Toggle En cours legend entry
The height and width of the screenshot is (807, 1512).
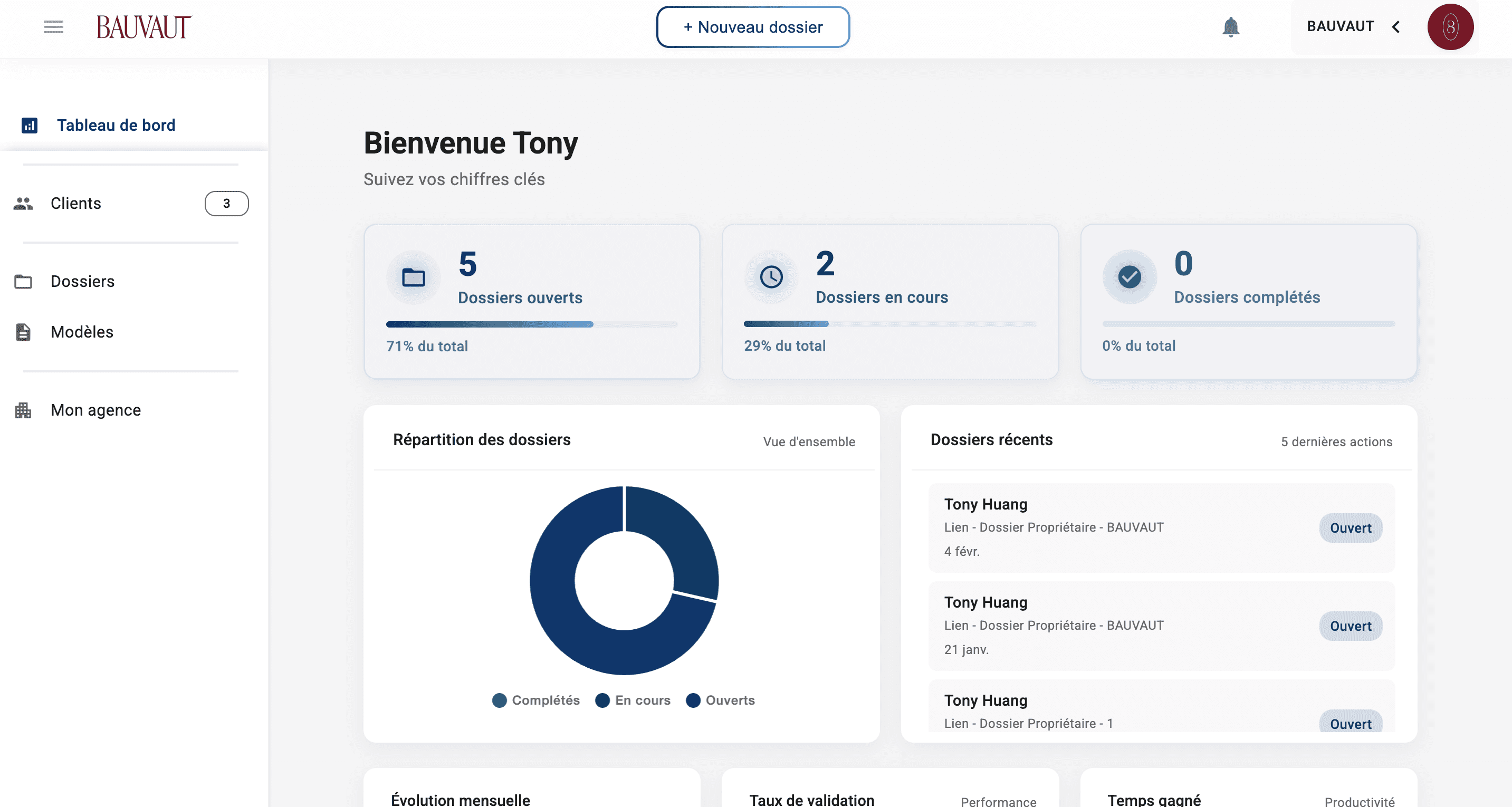[633, 700]
